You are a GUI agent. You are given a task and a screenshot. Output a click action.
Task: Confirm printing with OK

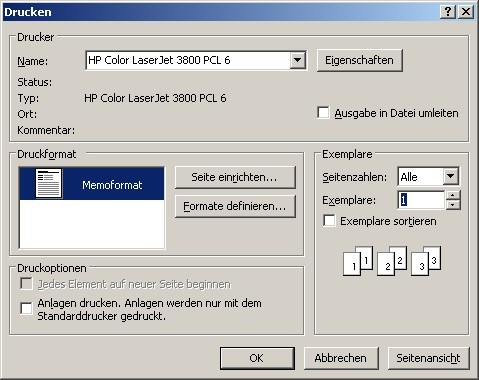[x=257, y=358]
